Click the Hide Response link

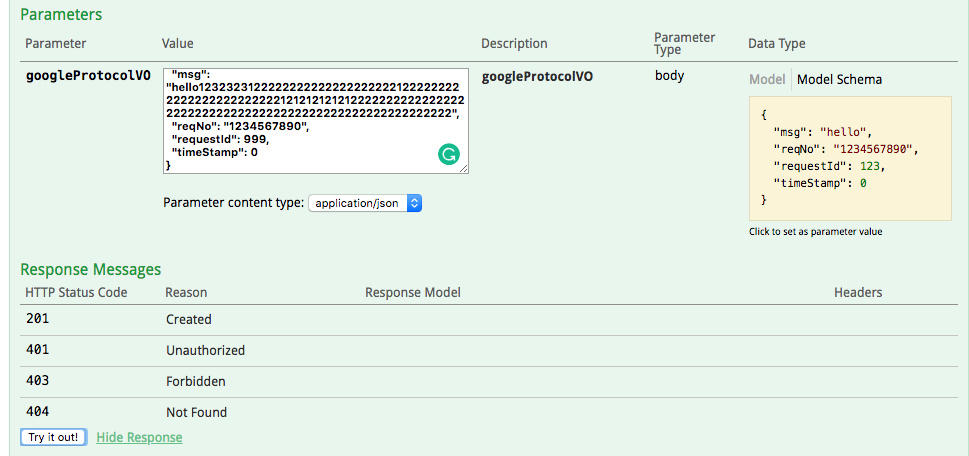(x=139, y=437)
